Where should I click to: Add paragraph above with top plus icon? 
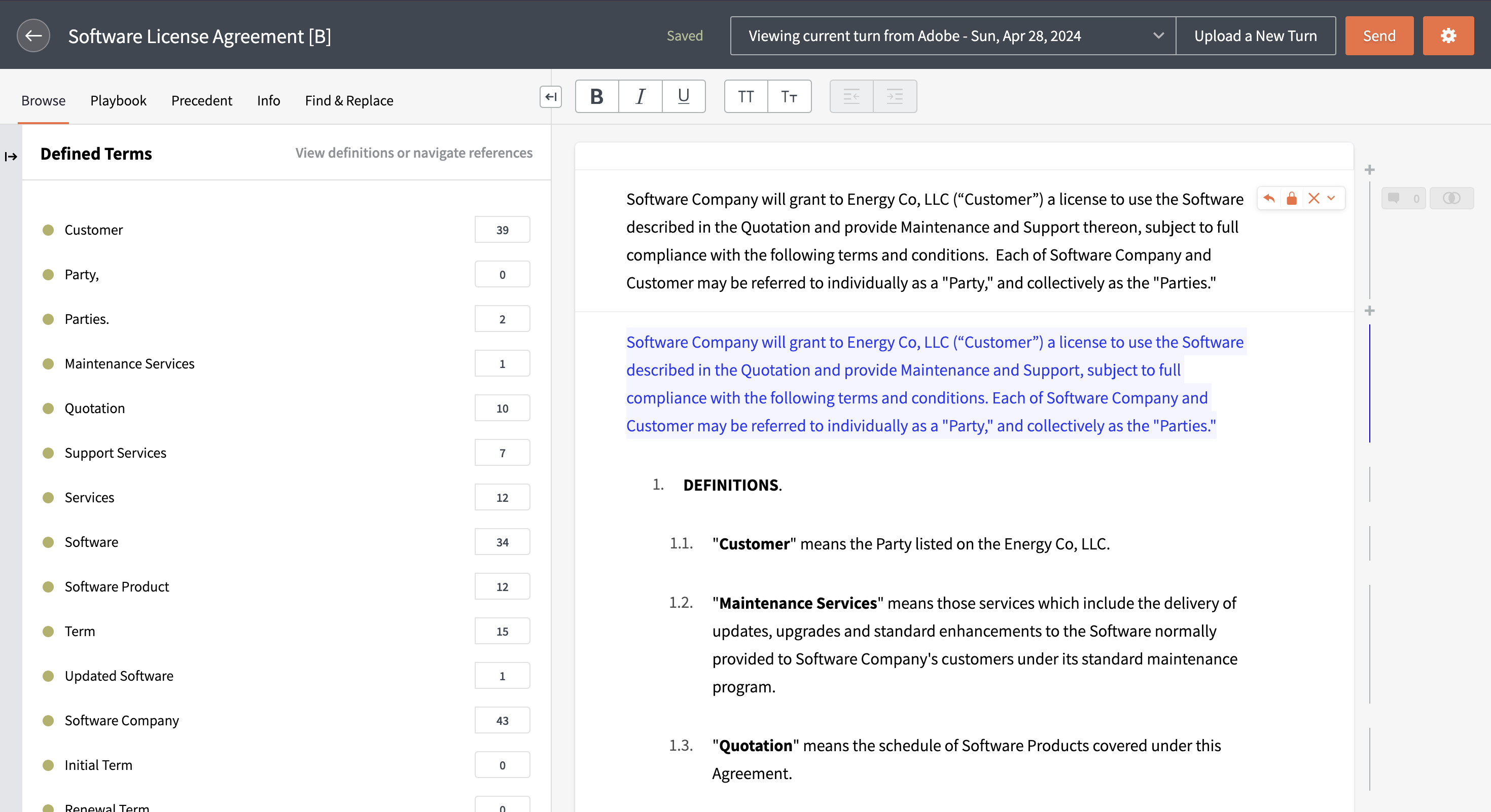coord(1369,170)
